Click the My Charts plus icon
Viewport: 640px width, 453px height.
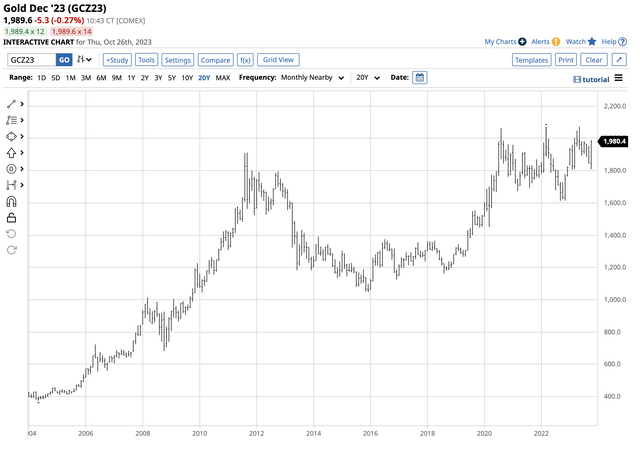point(522,42)
